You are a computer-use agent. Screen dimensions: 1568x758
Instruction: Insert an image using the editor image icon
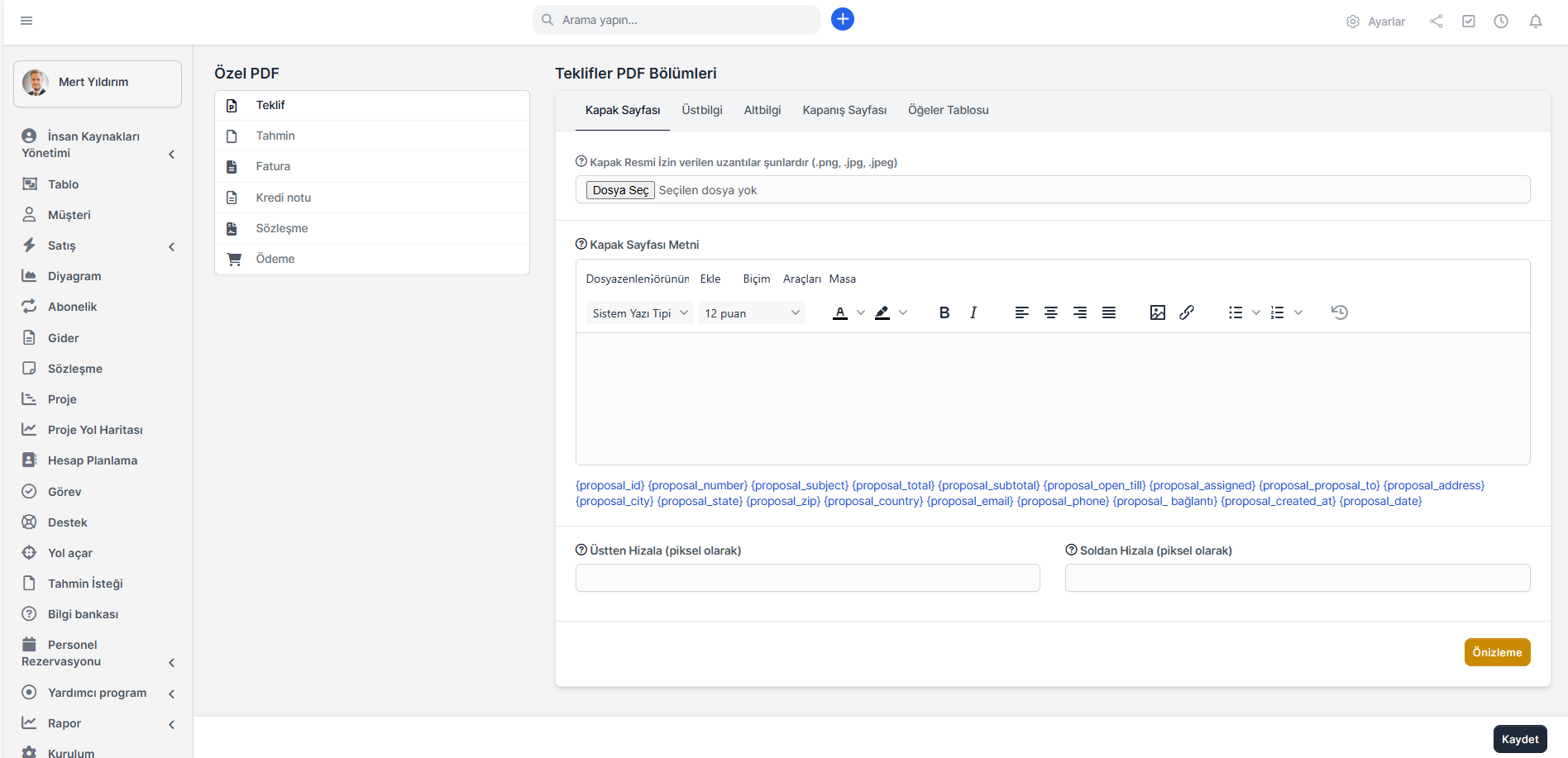coord(1157,312)
